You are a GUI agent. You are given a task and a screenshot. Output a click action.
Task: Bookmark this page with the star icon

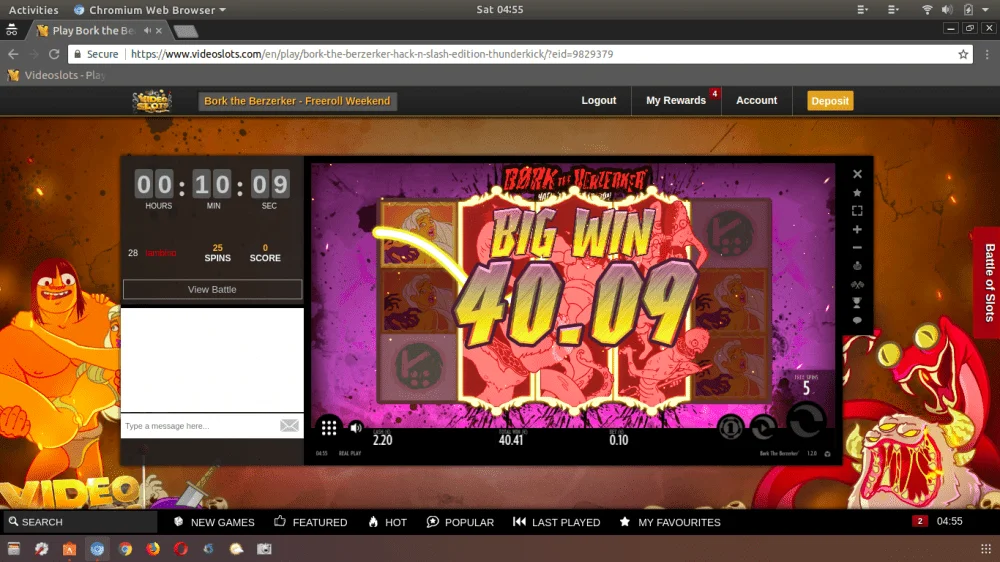tap(963, 54)
